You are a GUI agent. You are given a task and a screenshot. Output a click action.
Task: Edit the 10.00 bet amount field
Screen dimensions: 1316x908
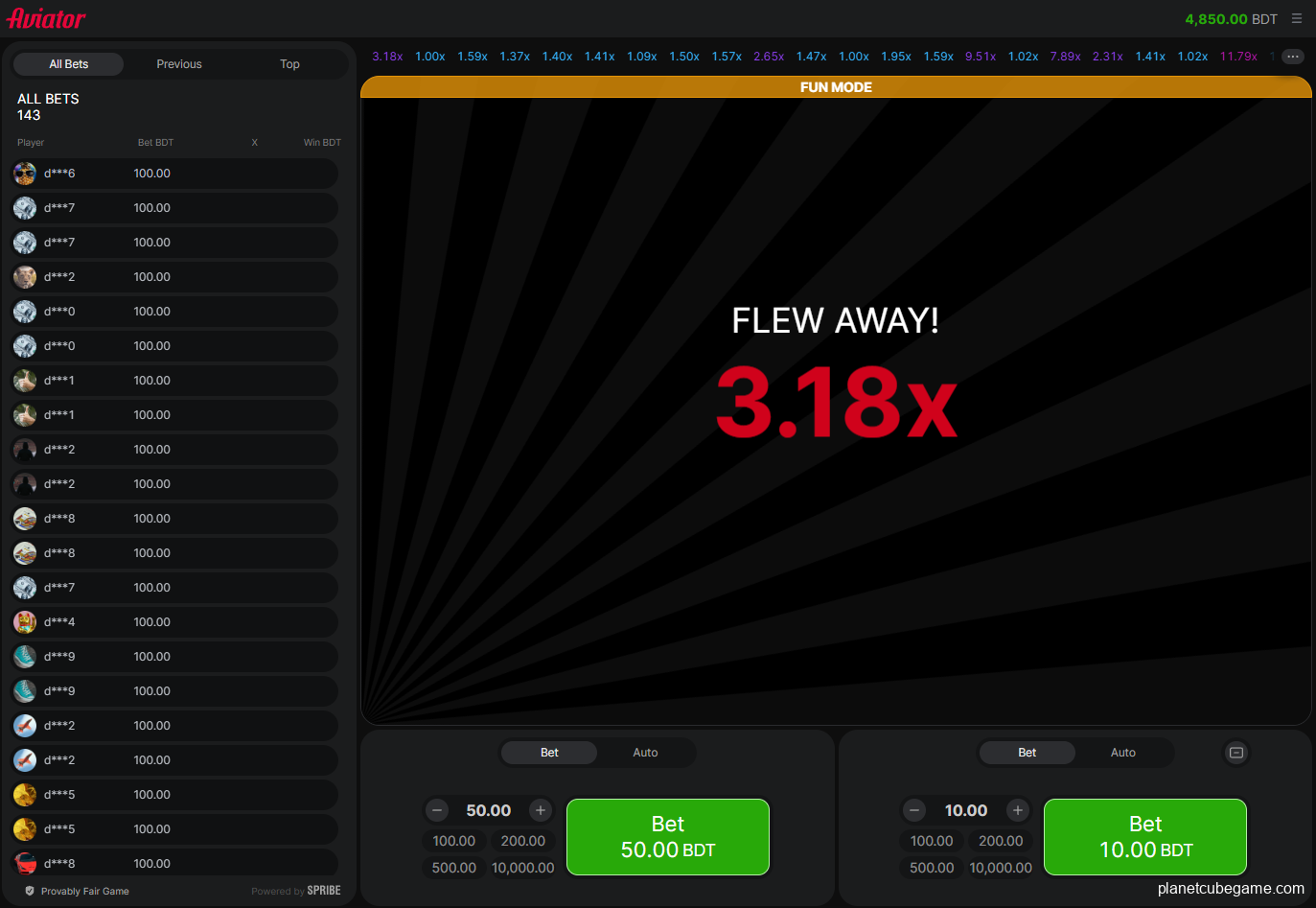pyautogui.click(x=966, y=810)
